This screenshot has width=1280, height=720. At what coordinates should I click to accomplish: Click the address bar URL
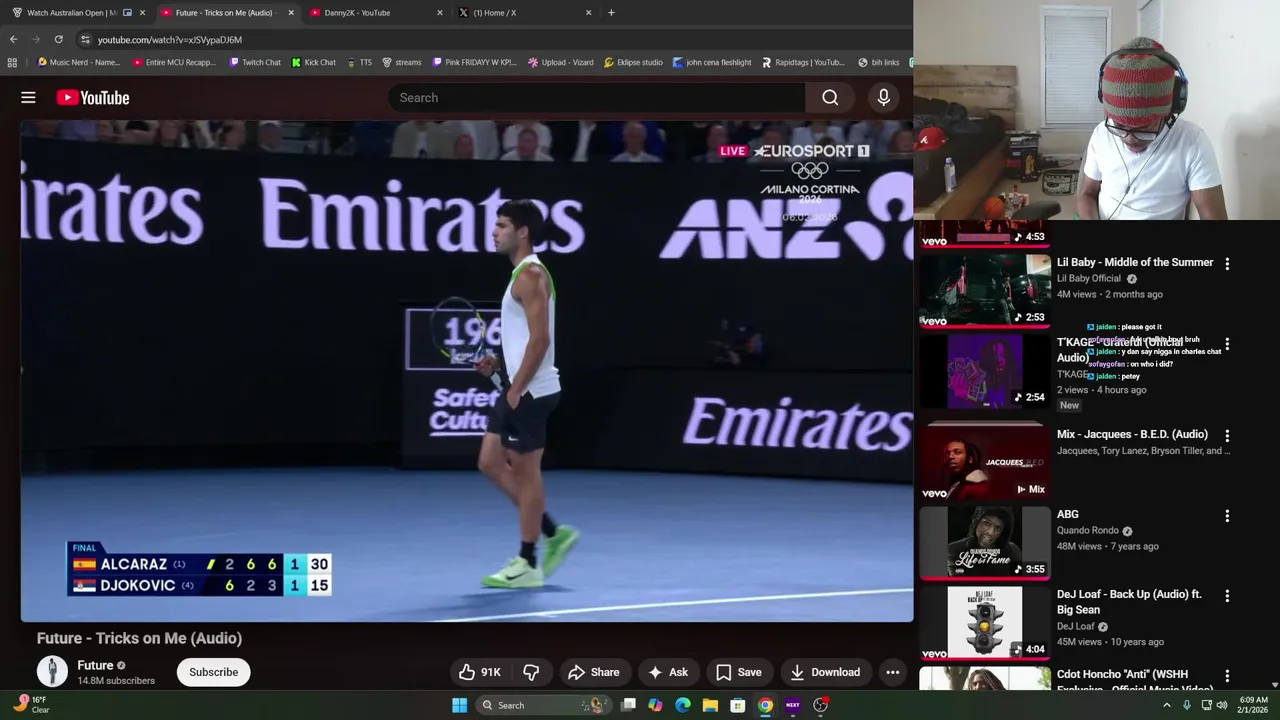click(170, 40)
